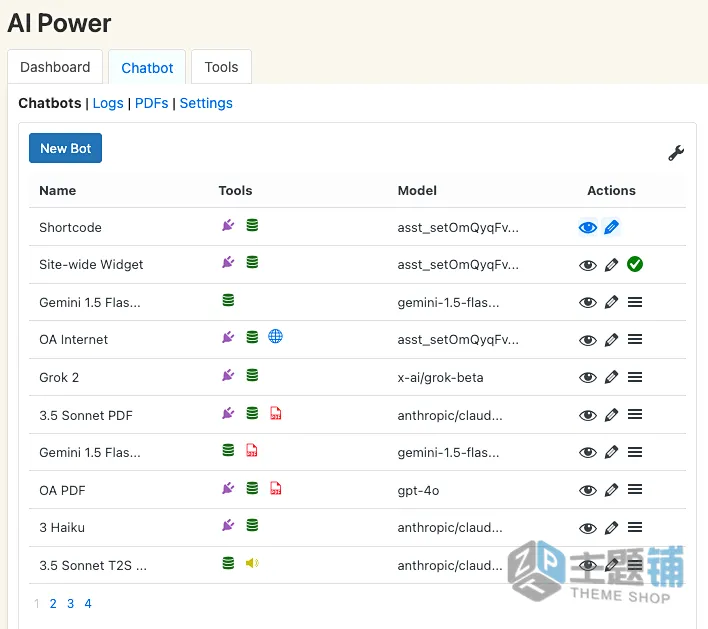
Task: Preview the 3 Haiku bot
Action: coord(587,528)
